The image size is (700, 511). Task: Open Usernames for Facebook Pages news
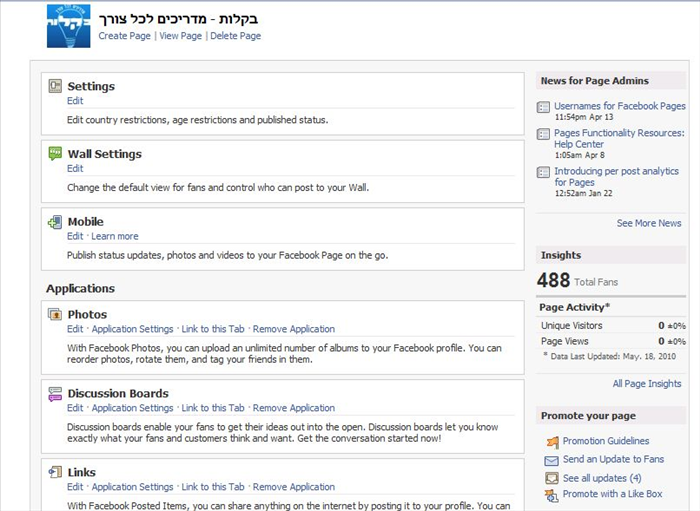[620, 106]
